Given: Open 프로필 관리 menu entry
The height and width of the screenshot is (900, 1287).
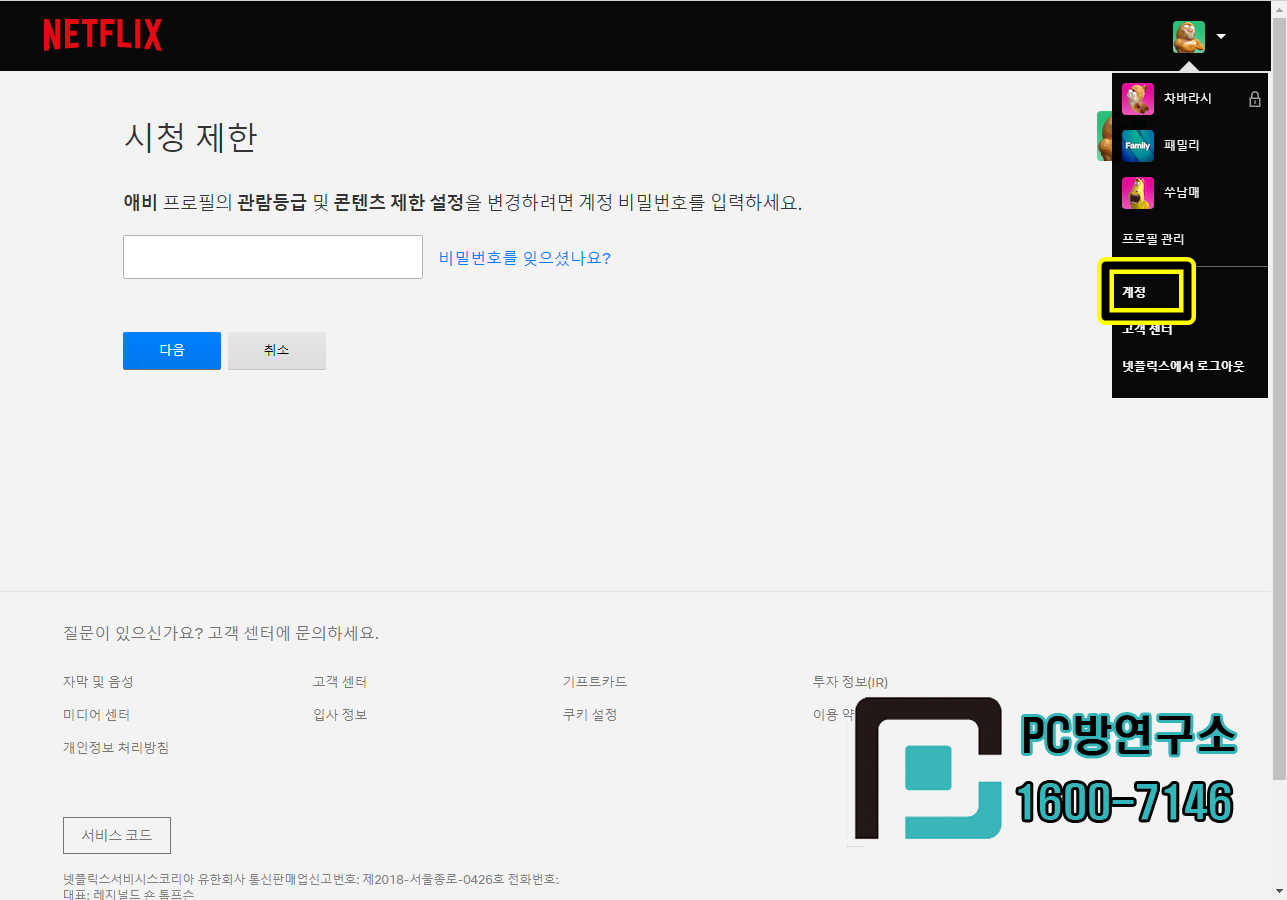Looking at the screenshot, I should click(1153, 240).
